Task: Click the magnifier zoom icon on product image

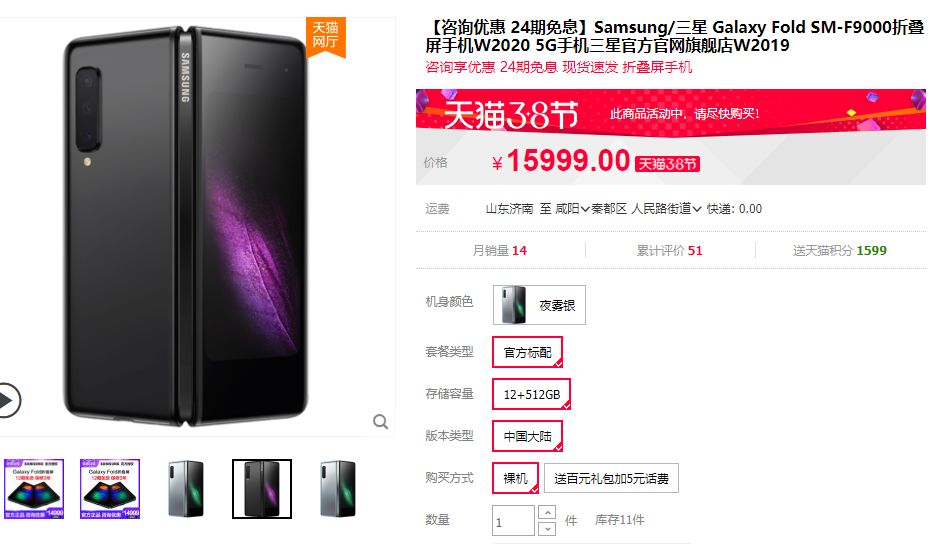Action: coord(380,422)
